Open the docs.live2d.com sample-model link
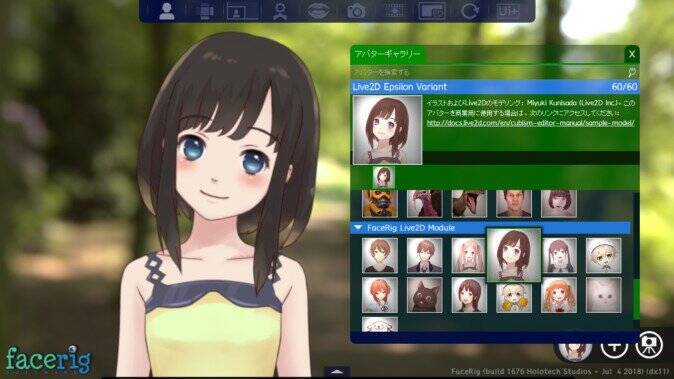This screenshot has width=674, height=379. pyautogui.click(x=530, y=123)
